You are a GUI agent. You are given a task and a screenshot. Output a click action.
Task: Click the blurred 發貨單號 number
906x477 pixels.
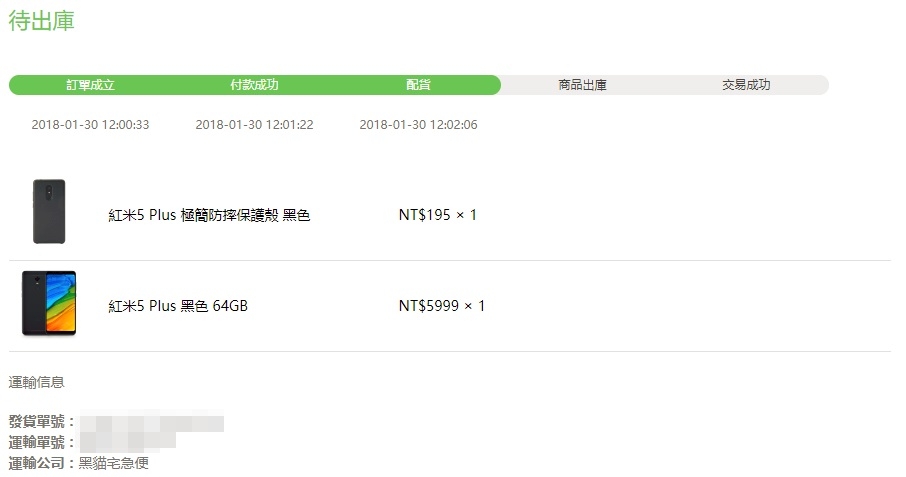point(151,422)
